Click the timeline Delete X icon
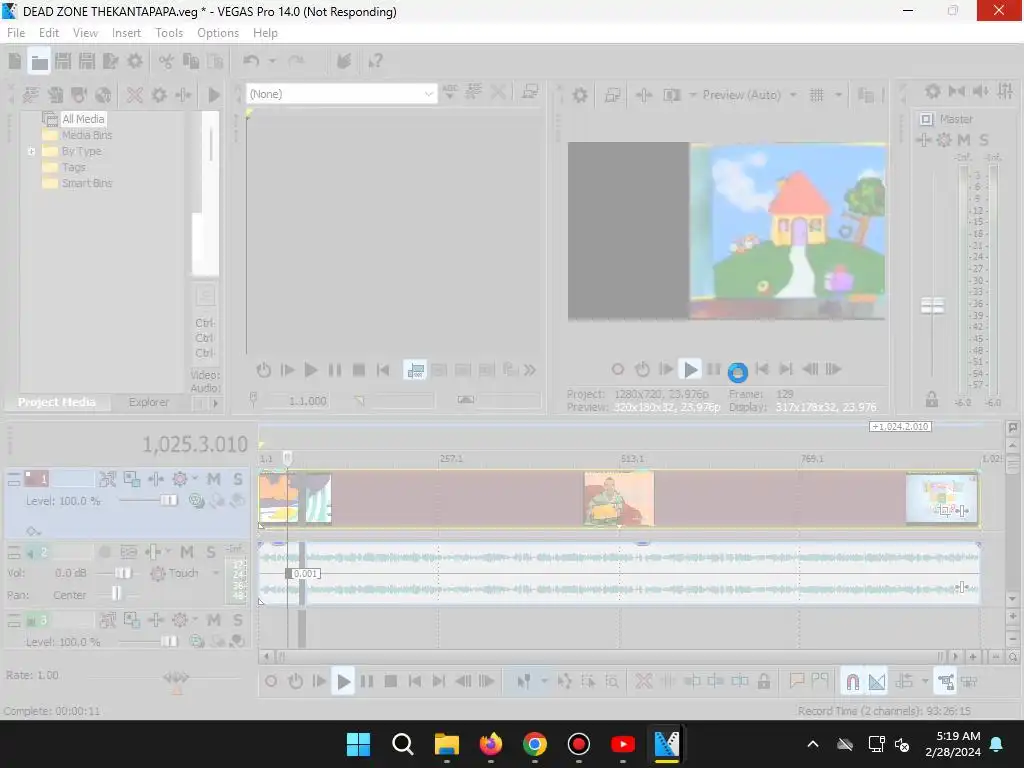Screen dimensions: 1024x768 pyautogui.click(x=643, y=682)
